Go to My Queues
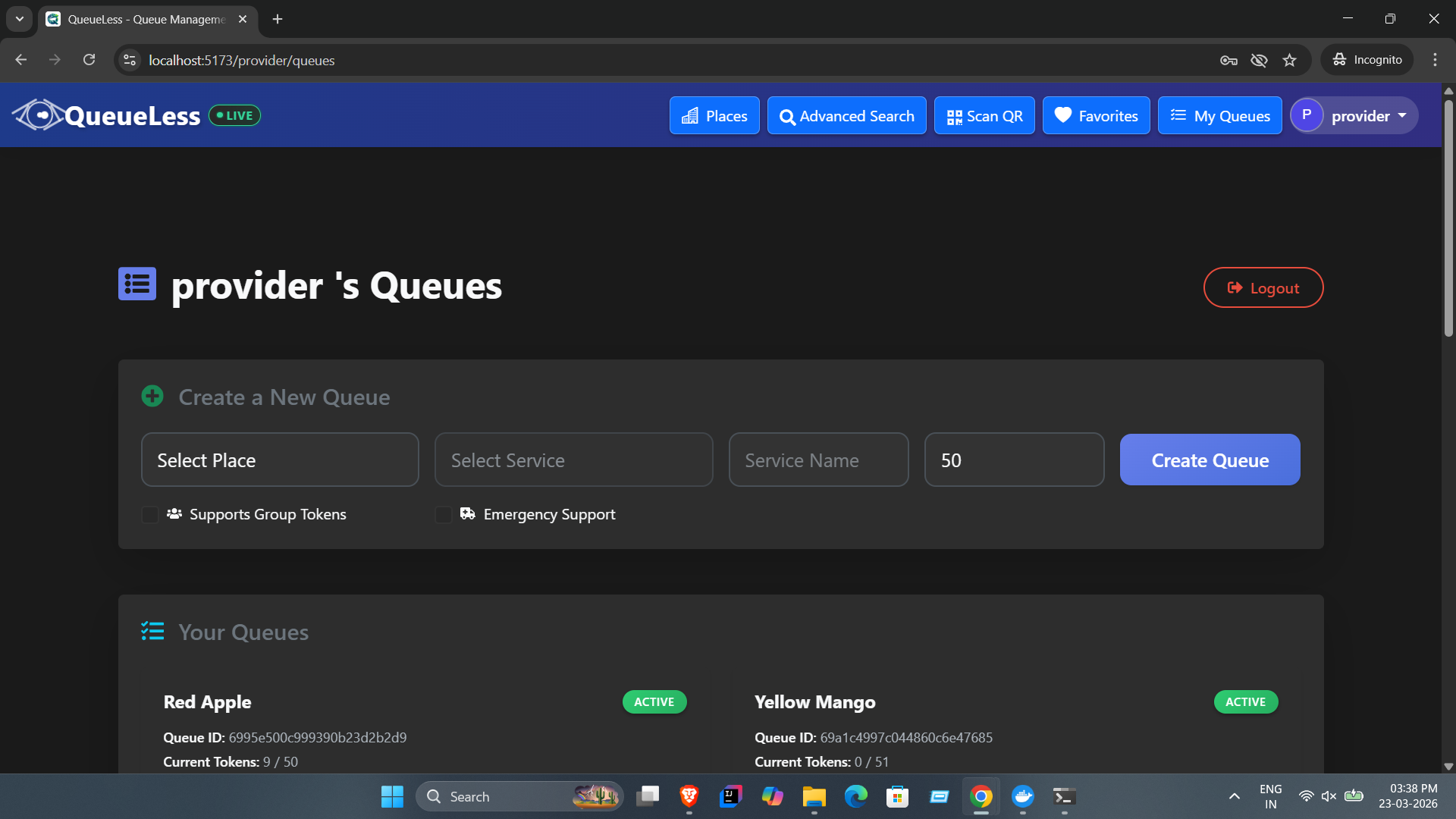Screen dimensions: 1456x819 pyautogui.click(x=1219, y=115)
